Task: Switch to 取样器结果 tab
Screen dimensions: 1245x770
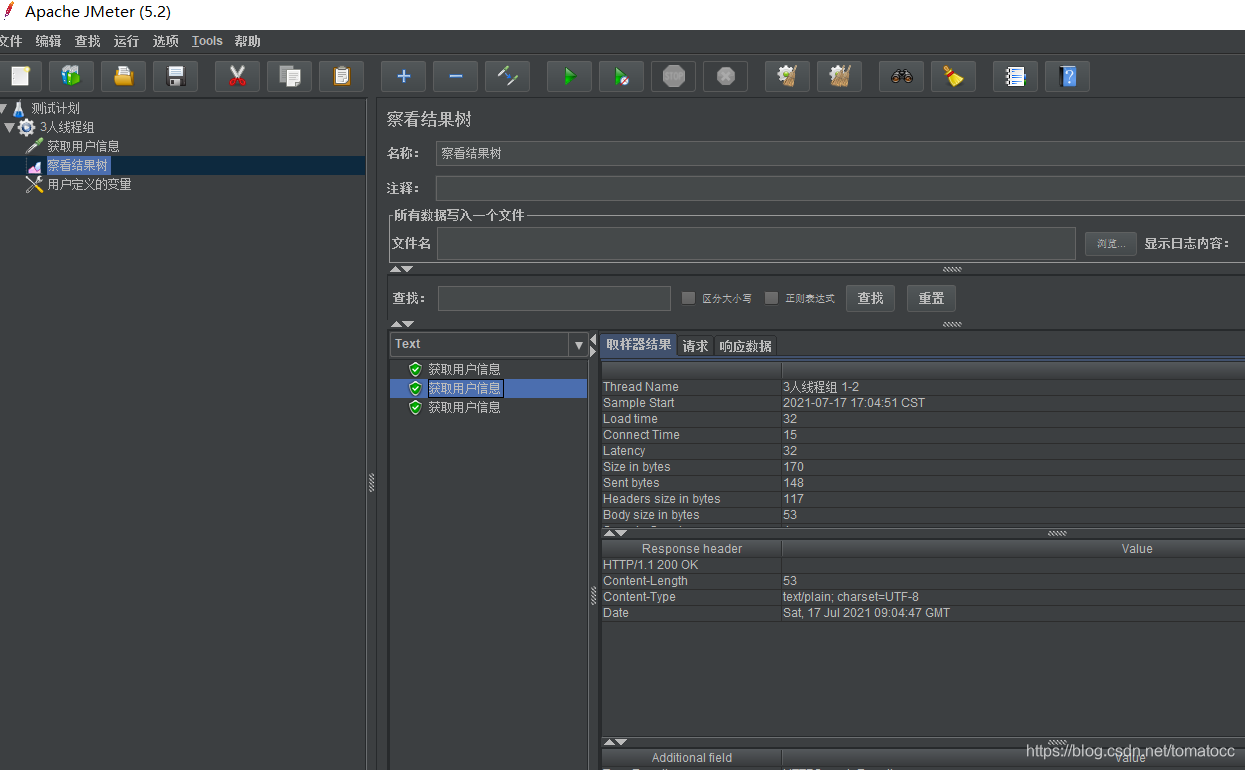Action: [x=638, y=345]
